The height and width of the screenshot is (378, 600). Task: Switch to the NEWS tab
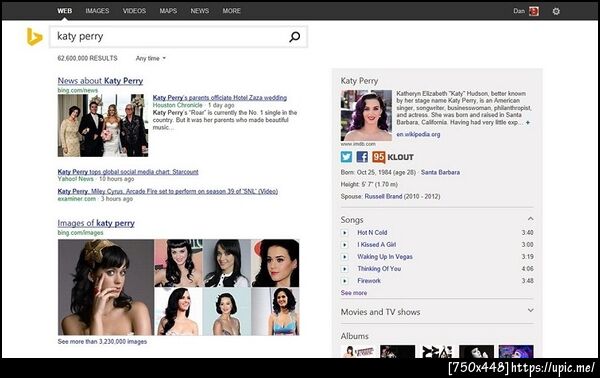[200, 11]
